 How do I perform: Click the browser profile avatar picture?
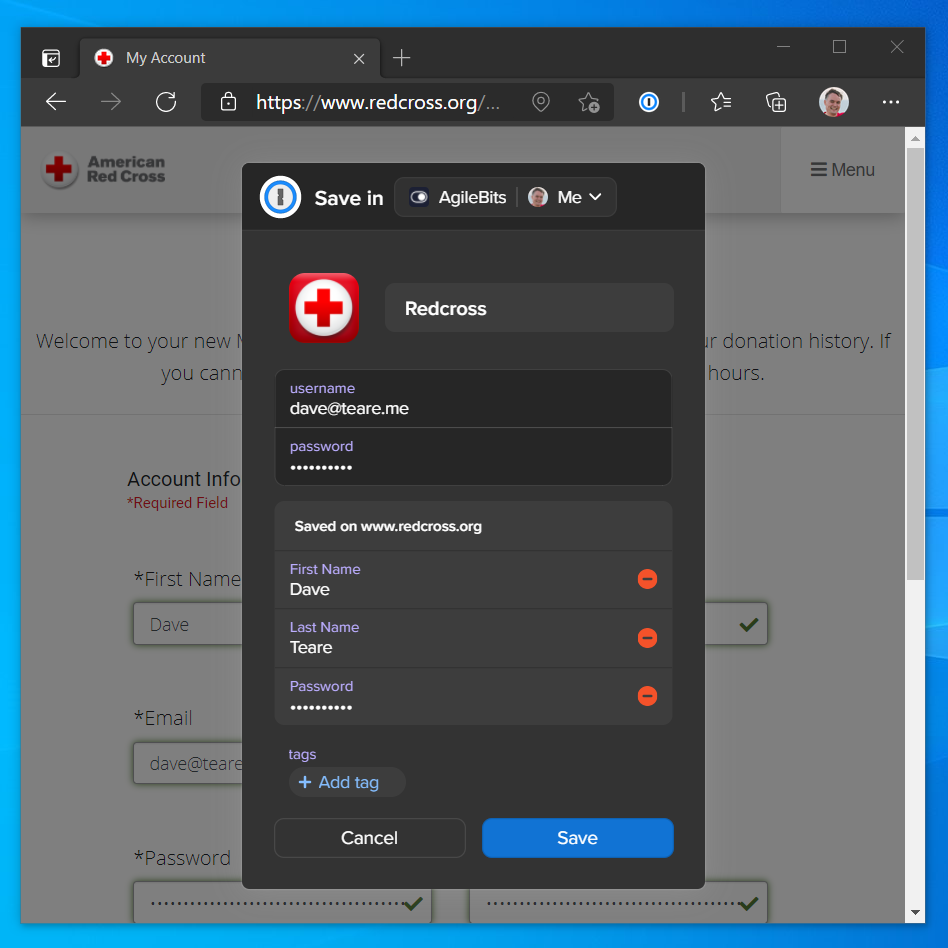tap(833, 101)
